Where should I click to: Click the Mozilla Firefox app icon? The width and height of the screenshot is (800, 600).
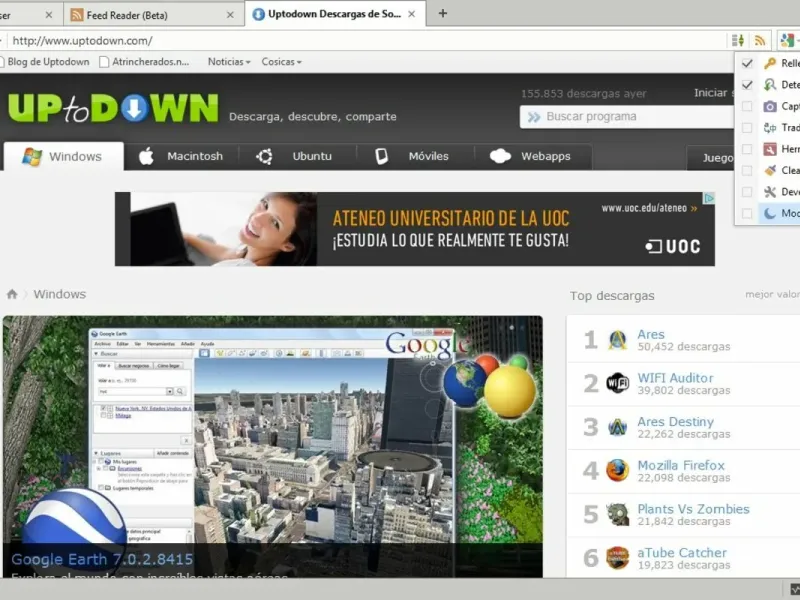click(x=617, y=470)
